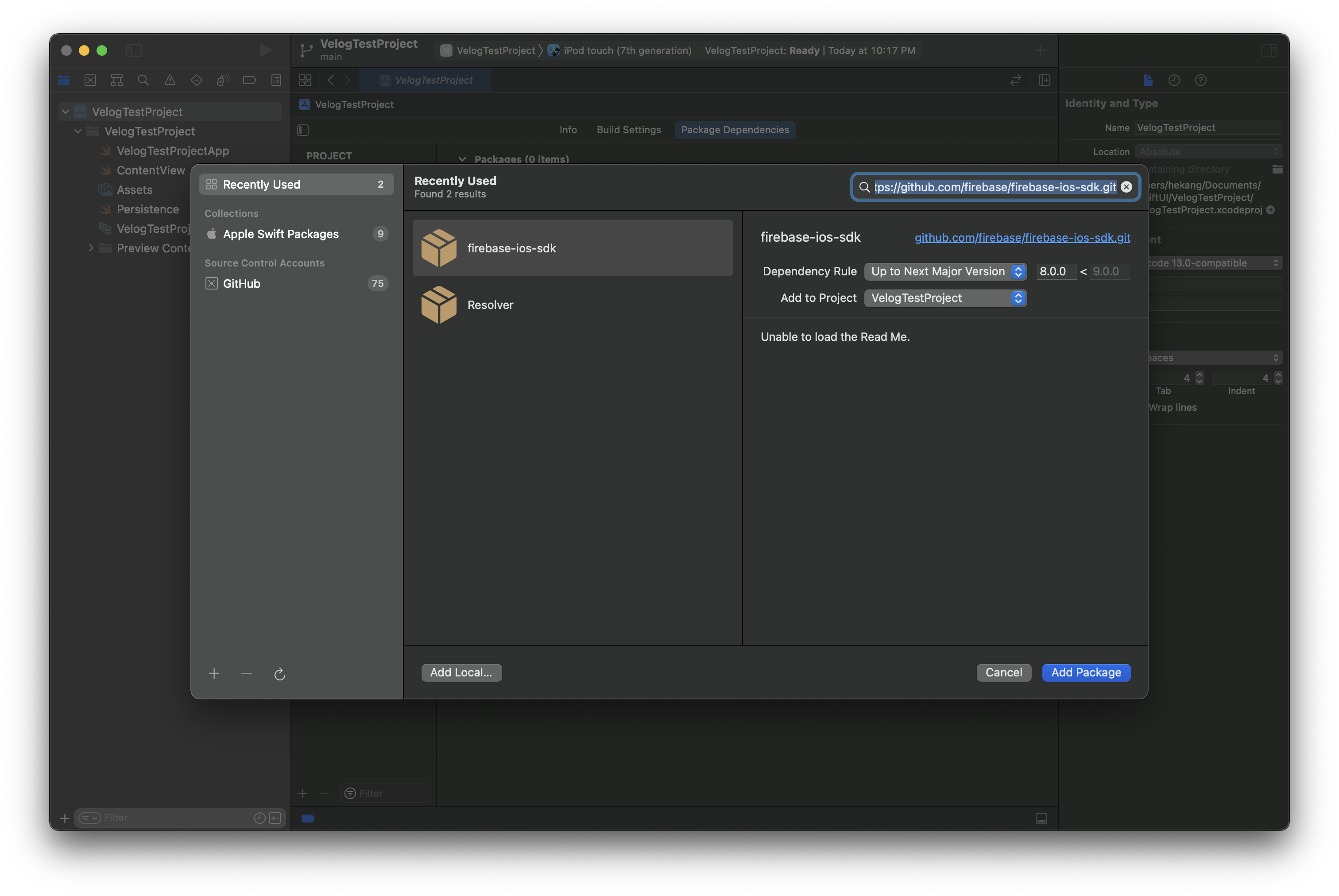Switch to the Build Settings tab

tap(628, 130)
